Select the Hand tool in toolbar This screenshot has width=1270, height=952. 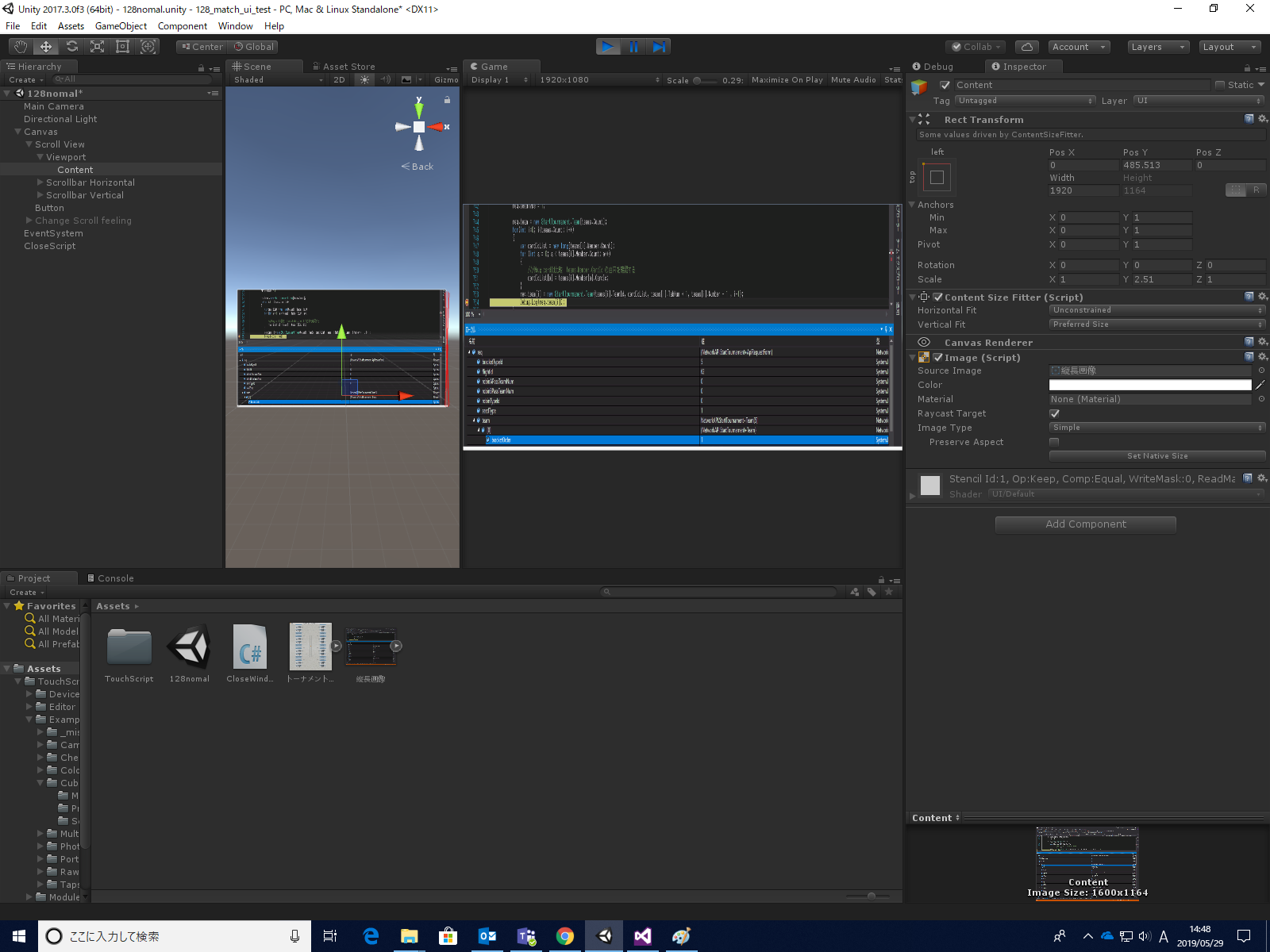[x=21, y=47]
